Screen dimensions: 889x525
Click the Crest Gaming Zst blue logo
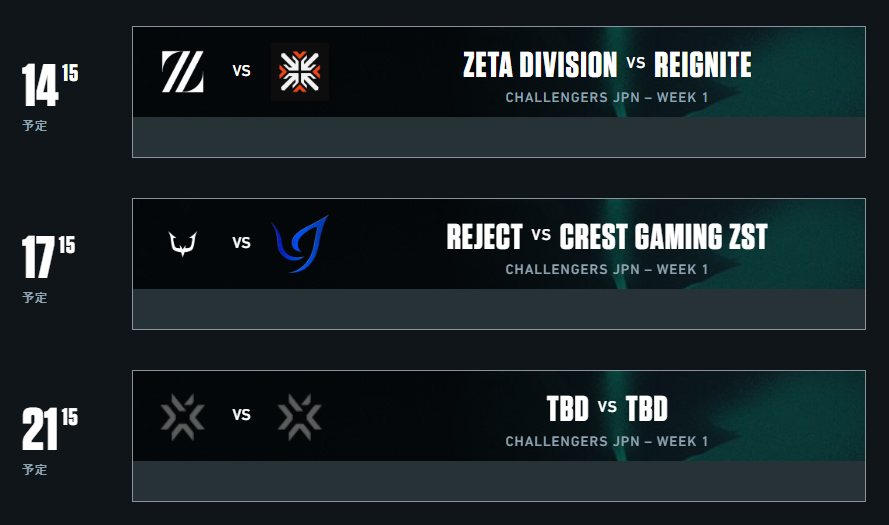pos(300,244)
